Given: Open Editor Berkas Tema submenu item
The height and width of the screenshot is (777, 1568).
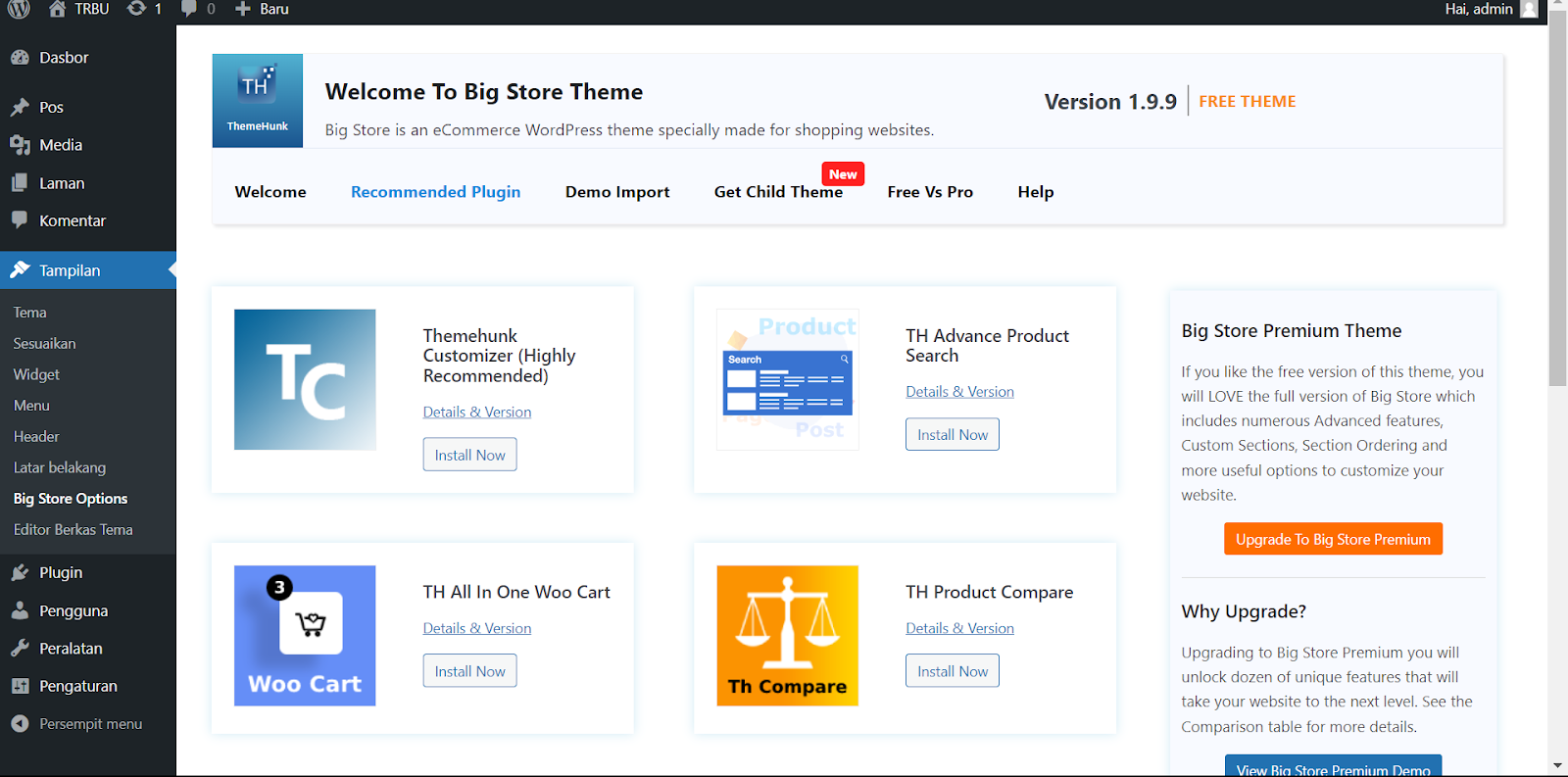Looking at the screenshot, I should click(73, 530).
